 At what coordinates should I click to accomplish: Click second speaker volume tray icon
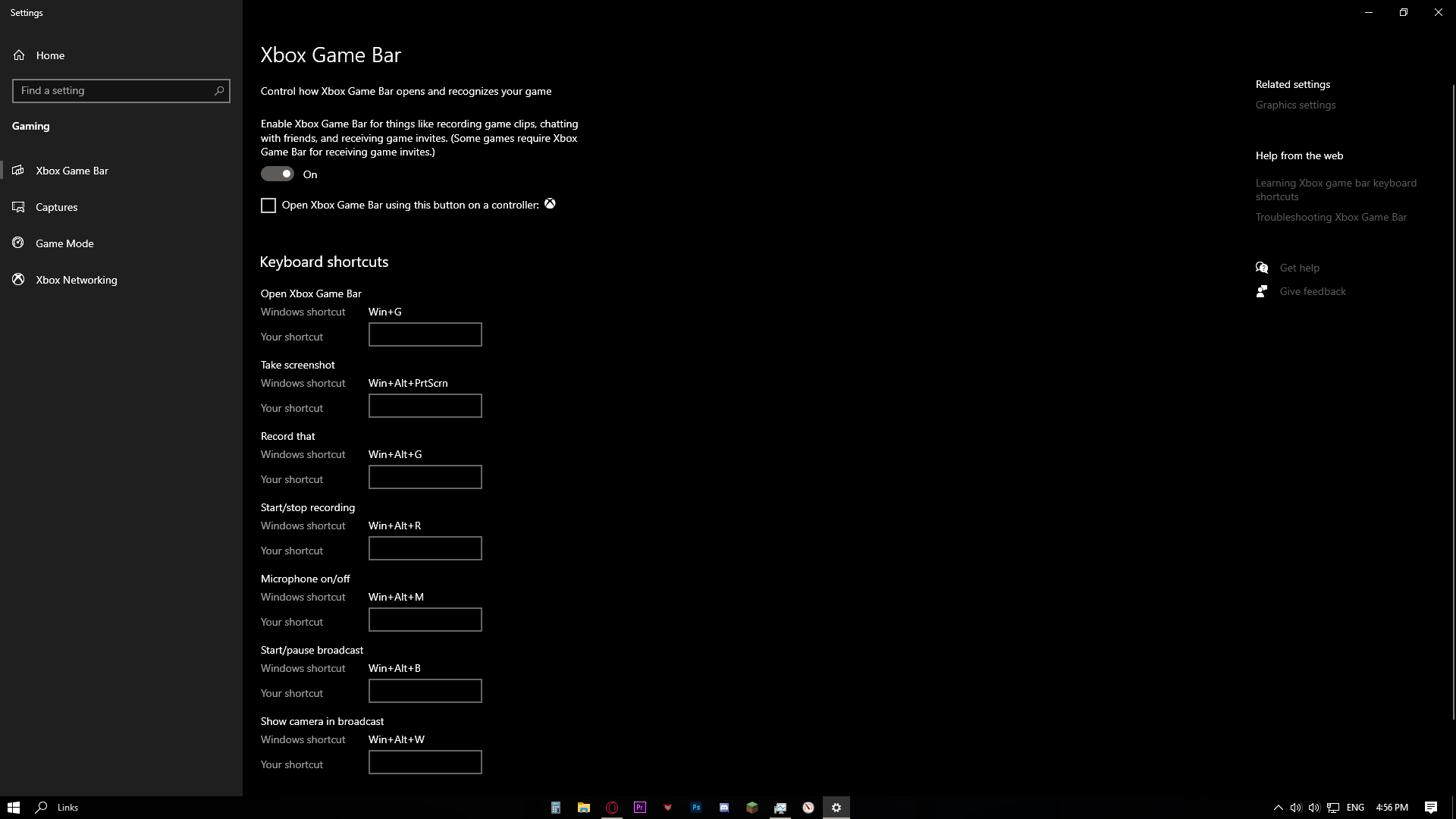click(1314, 808)
